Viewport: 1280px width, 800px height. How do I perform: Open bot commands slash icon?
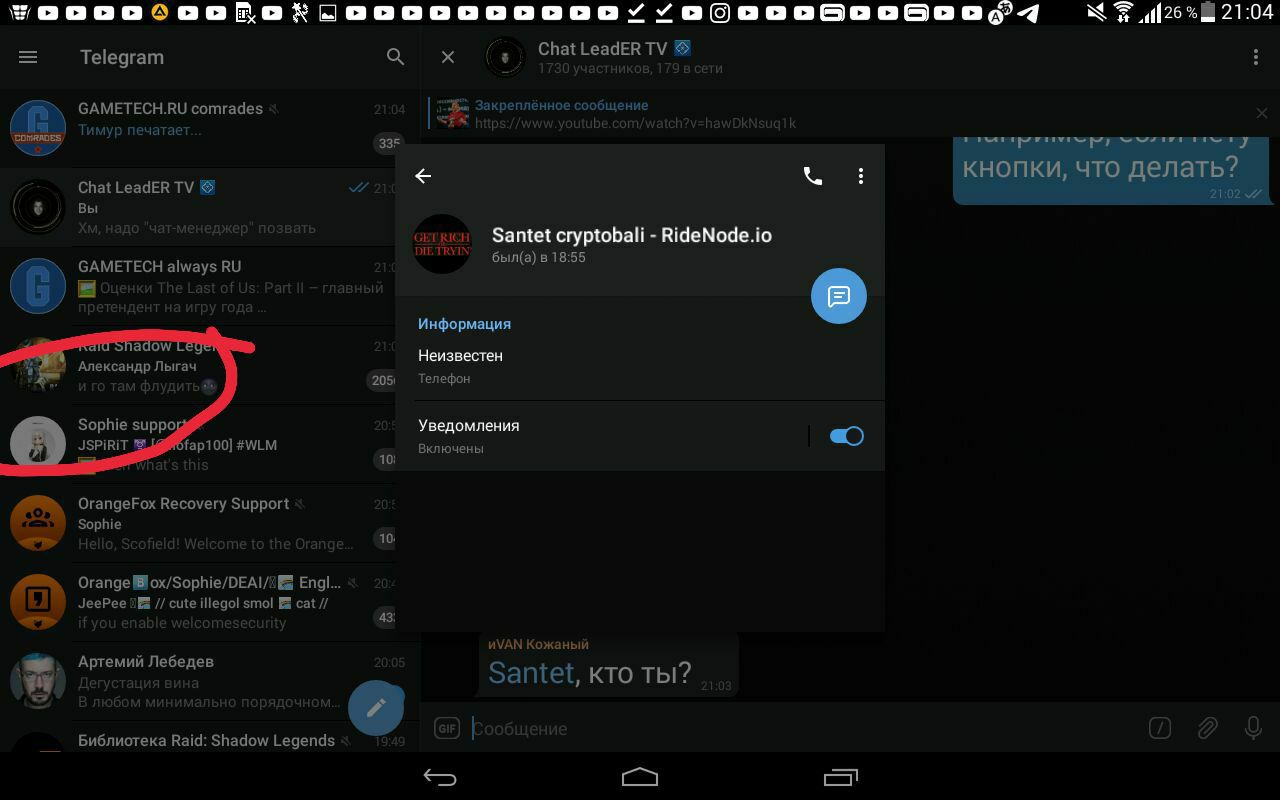(1159, 728)
